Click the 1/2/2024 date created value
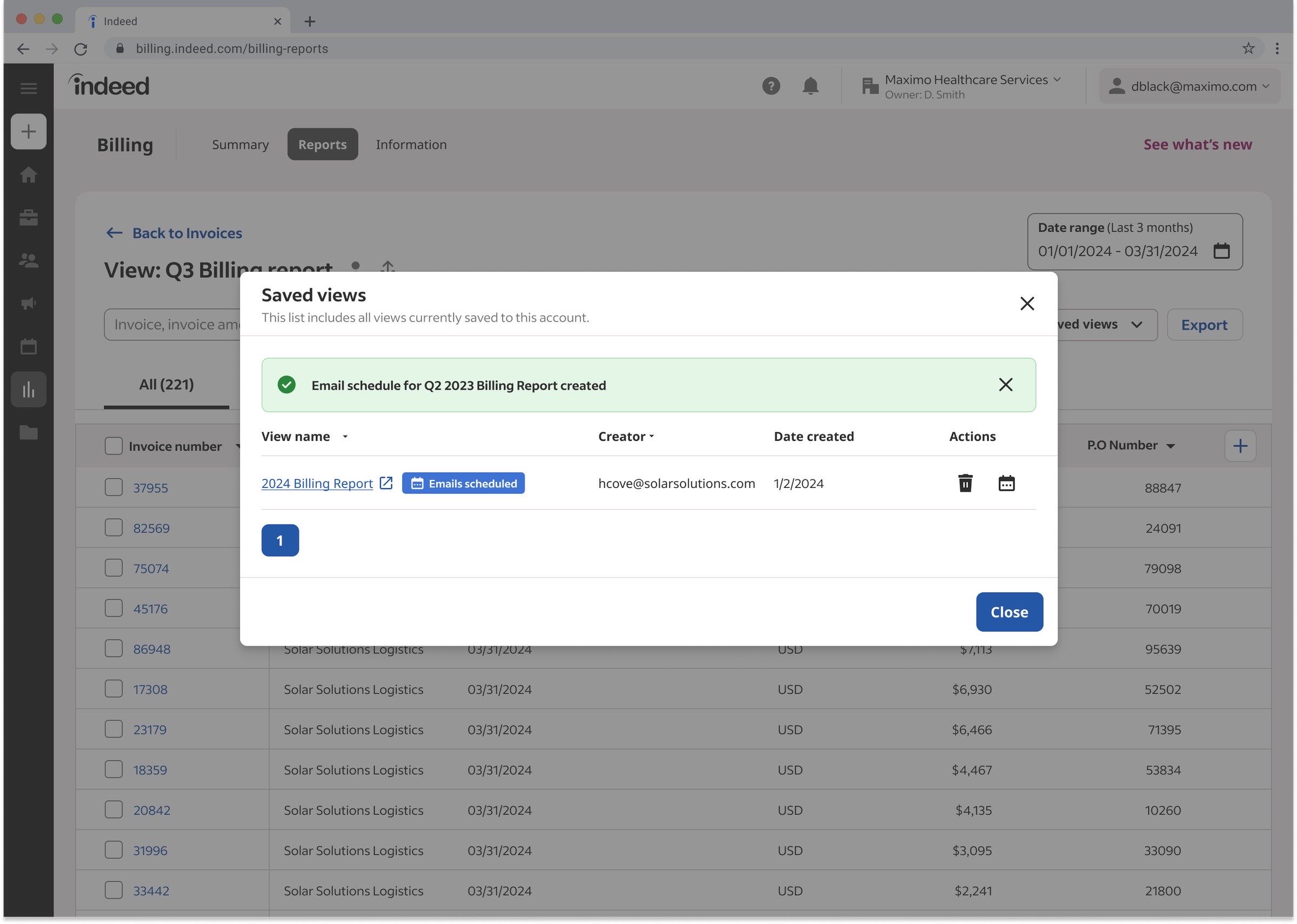The width and height of the screenshot is (1297, 924). (x=798, y=483)
